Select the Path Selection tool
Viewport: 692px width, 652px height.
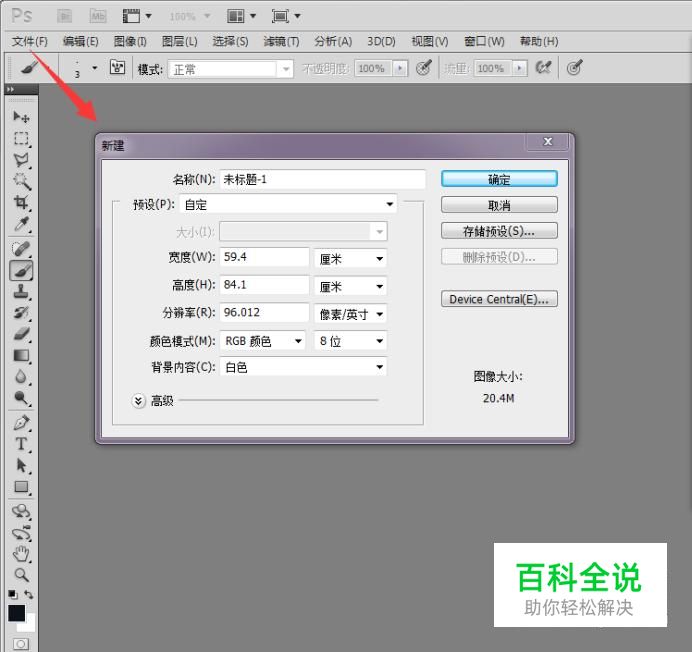click(21, 466)
